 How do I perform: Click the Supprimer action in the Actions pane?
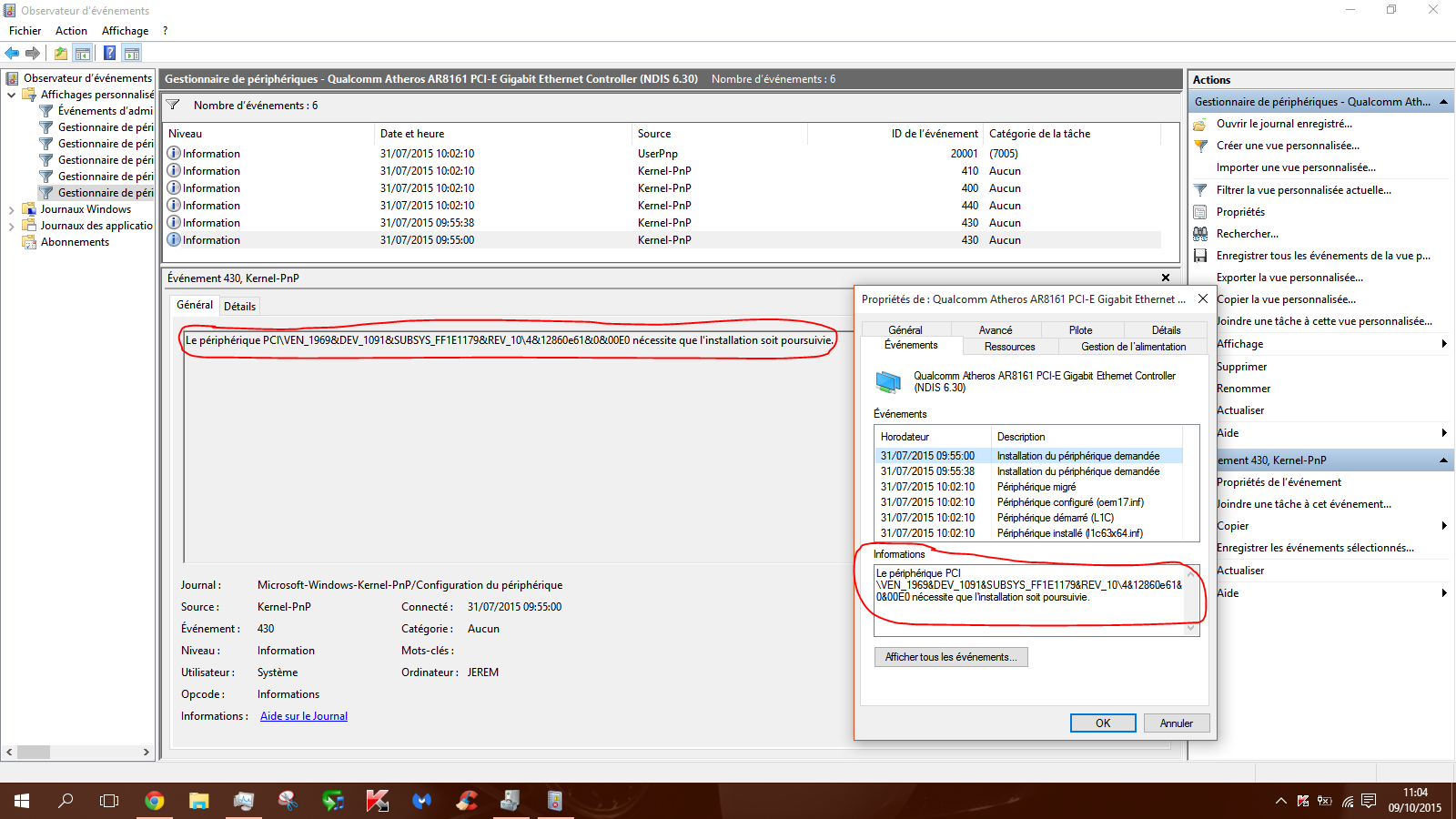(x=1241, y=367)
